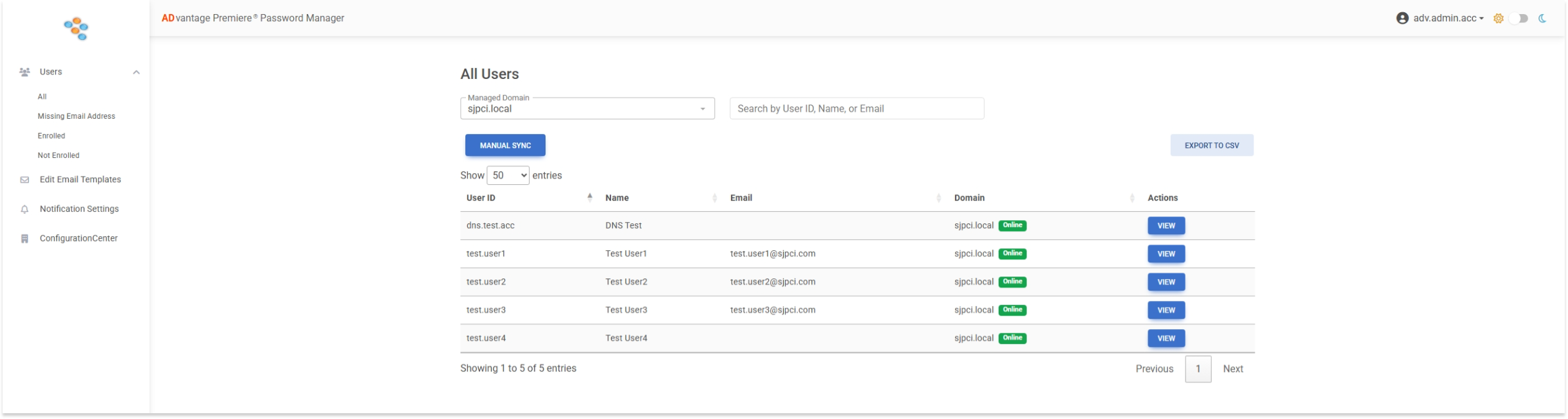Screen dimensions: 1568x419
Task: Click the moon dark-mode icon
Action: point(1542,18)
